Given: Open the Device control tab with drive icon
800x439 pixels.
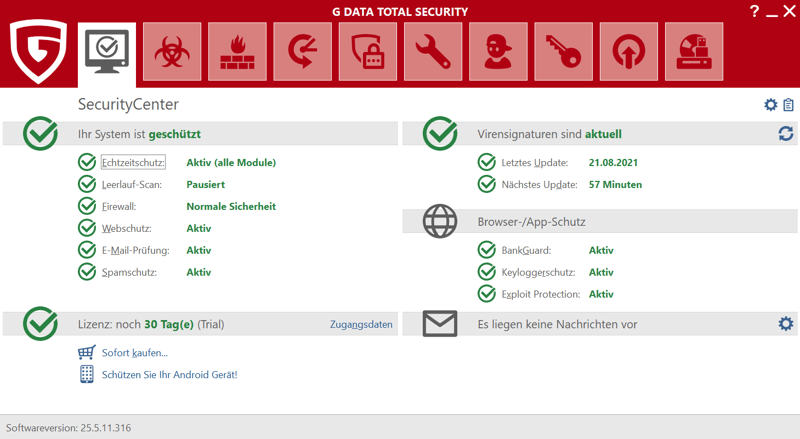Looking at the screenshot, I should click(x=692, y=51).
